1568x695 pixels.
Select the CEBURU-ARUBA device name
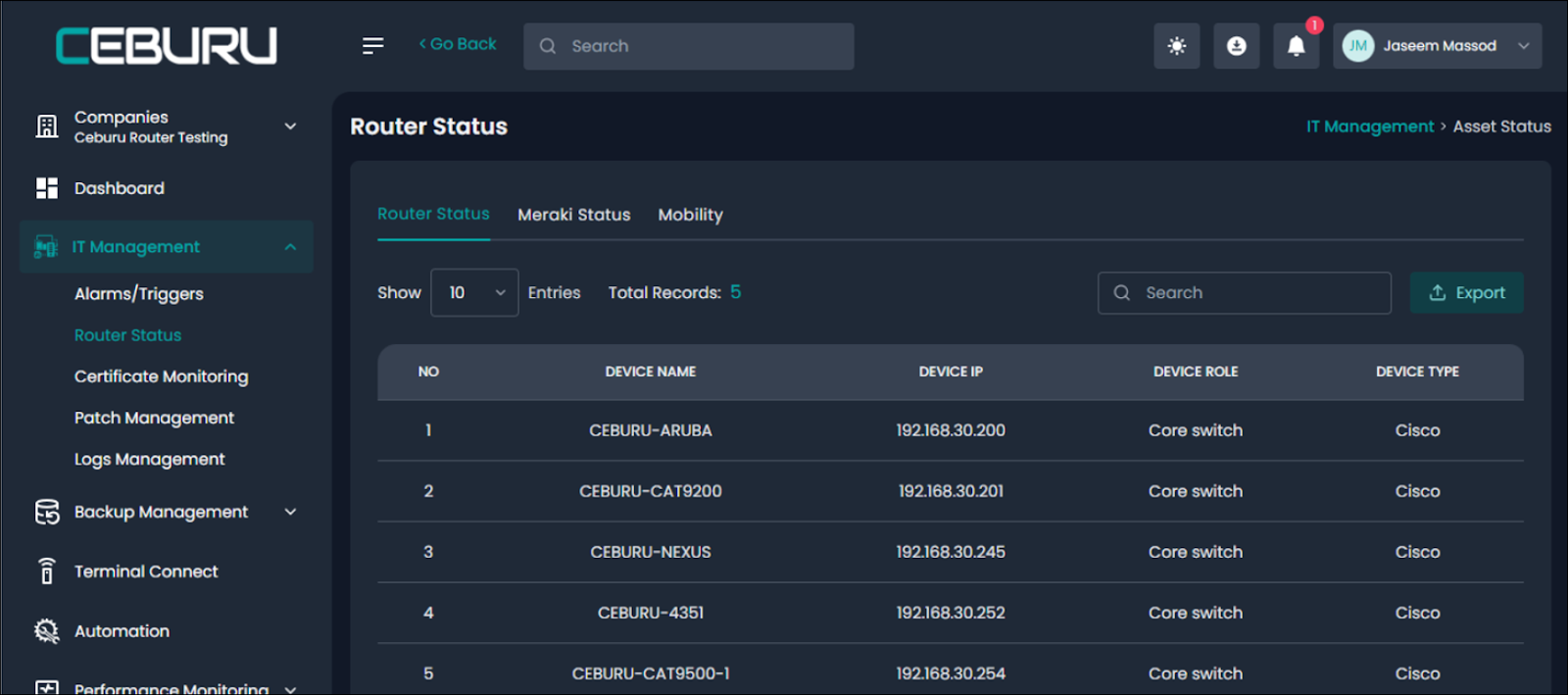(x=651, y=430)
